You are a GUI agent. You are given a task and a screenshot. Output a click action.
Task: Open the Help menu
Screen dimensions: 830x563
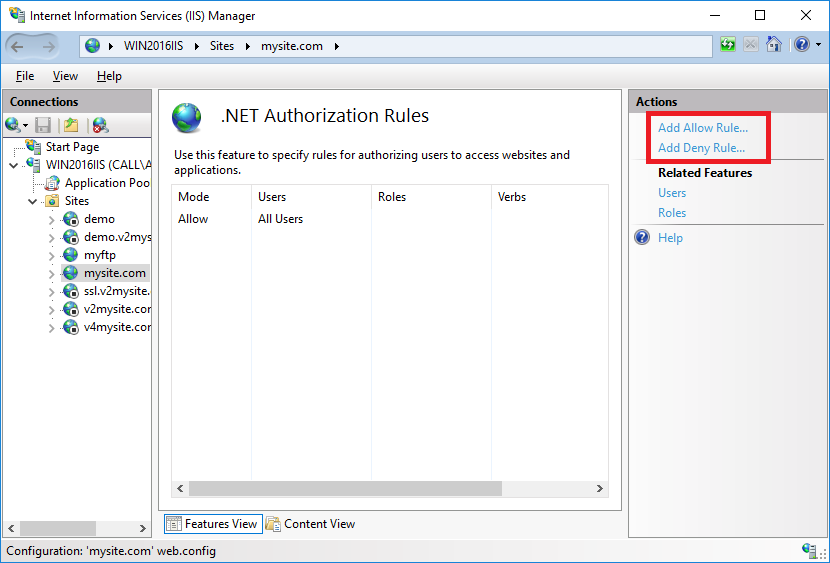point(109,76)
